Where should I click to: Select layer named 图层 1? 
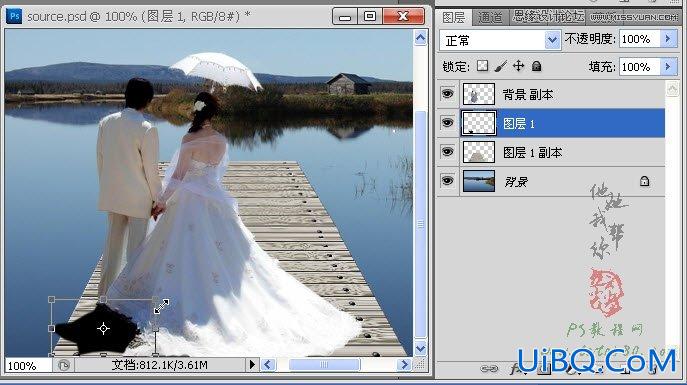pos(519,124)
